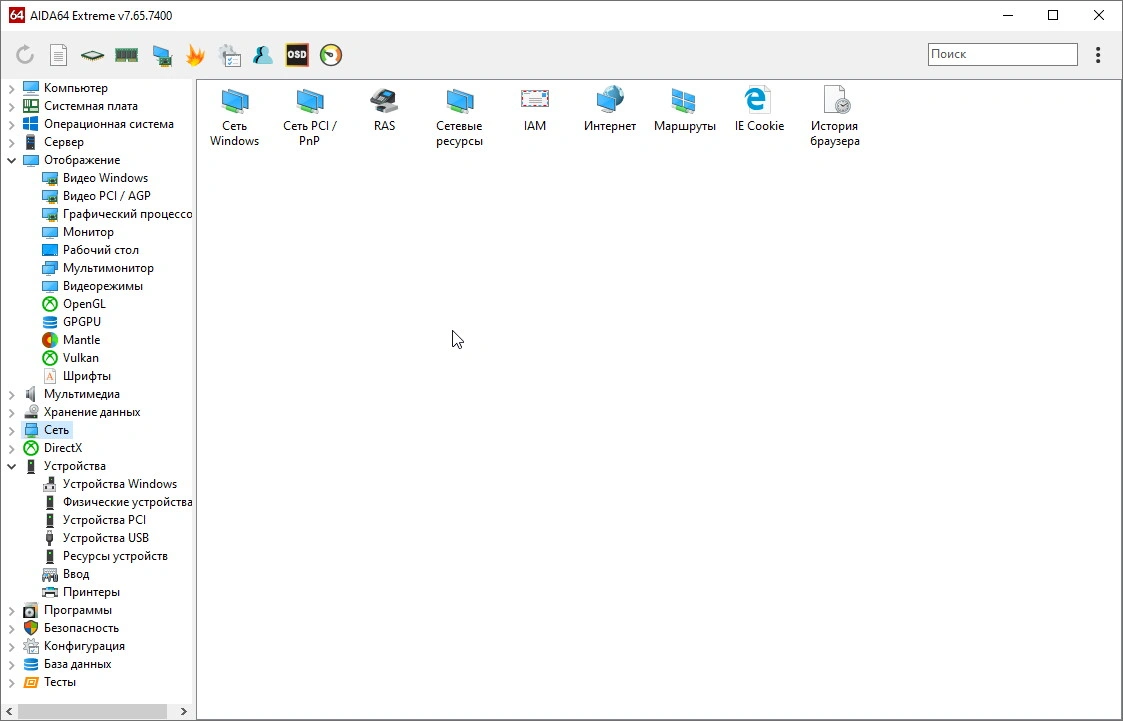Open the IAM mail icon
1123x721 pixels.
(x=535, y=109)
